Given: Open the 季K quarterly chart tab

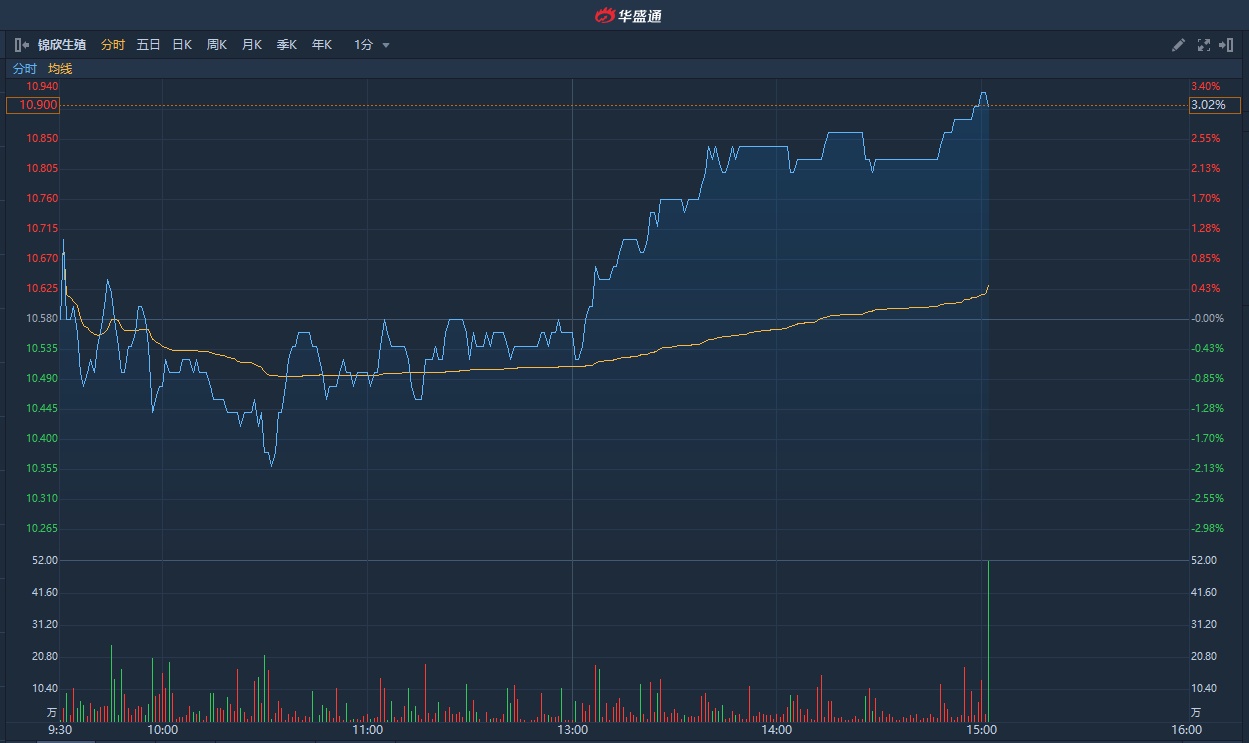Looking at the screenshot, I should coord(286,45).
